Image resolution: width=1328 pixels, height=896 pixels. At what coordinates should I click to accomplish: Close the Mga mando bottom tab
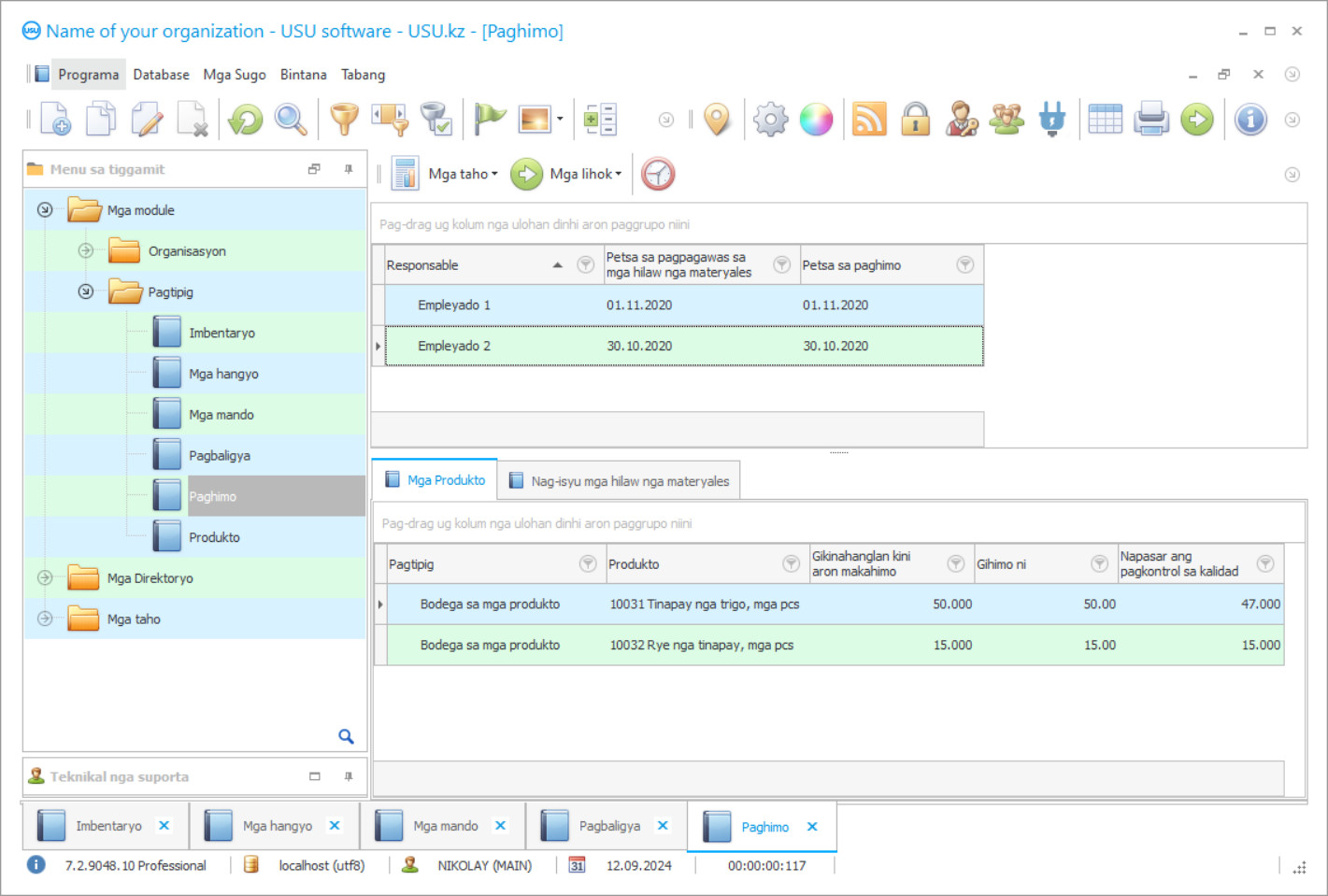click(x=501, y=826)
